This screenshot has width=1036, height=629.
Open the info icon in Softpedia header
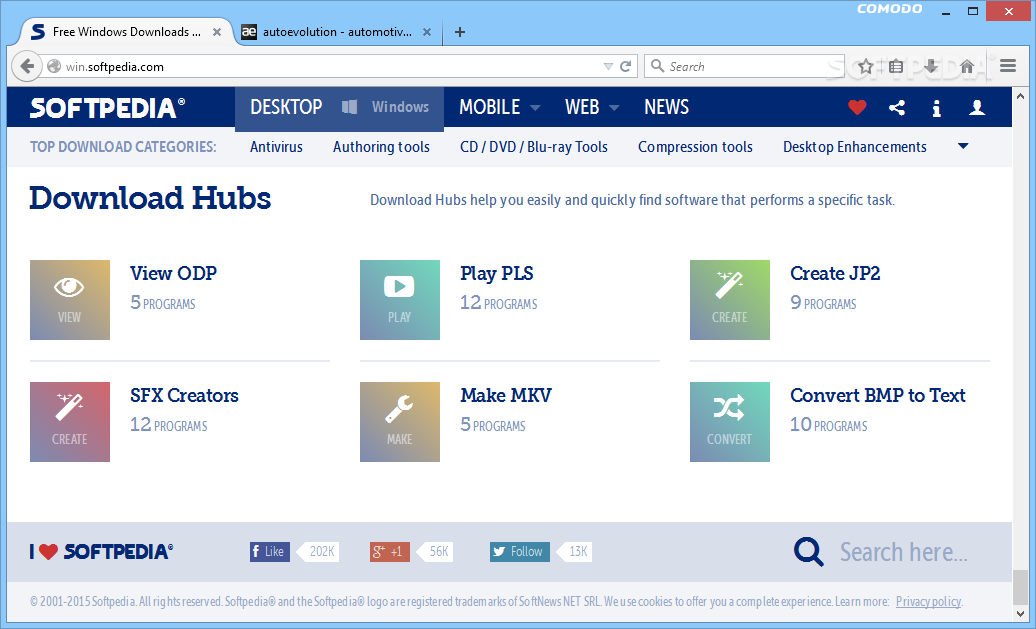coord(936,108)
